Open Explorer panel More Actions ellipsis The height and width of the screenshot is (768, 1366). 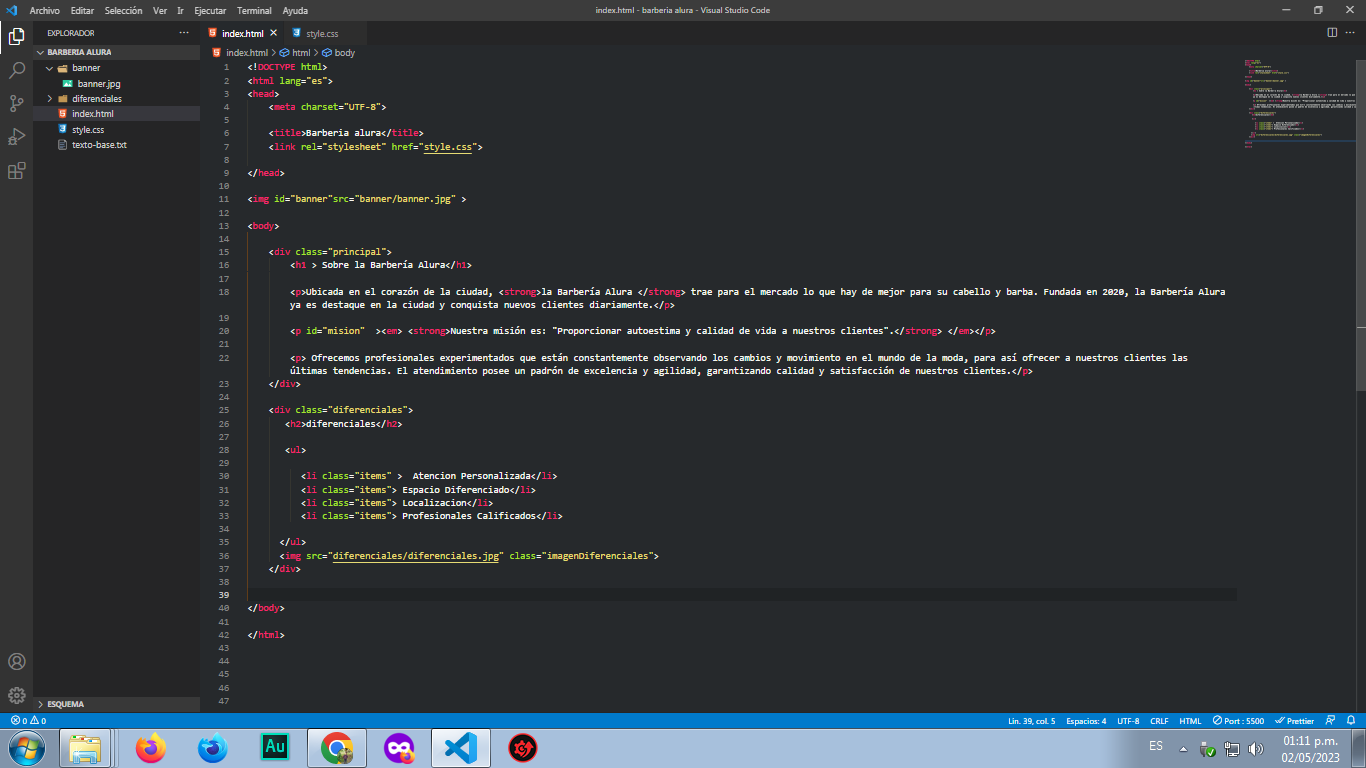point(183,33)
